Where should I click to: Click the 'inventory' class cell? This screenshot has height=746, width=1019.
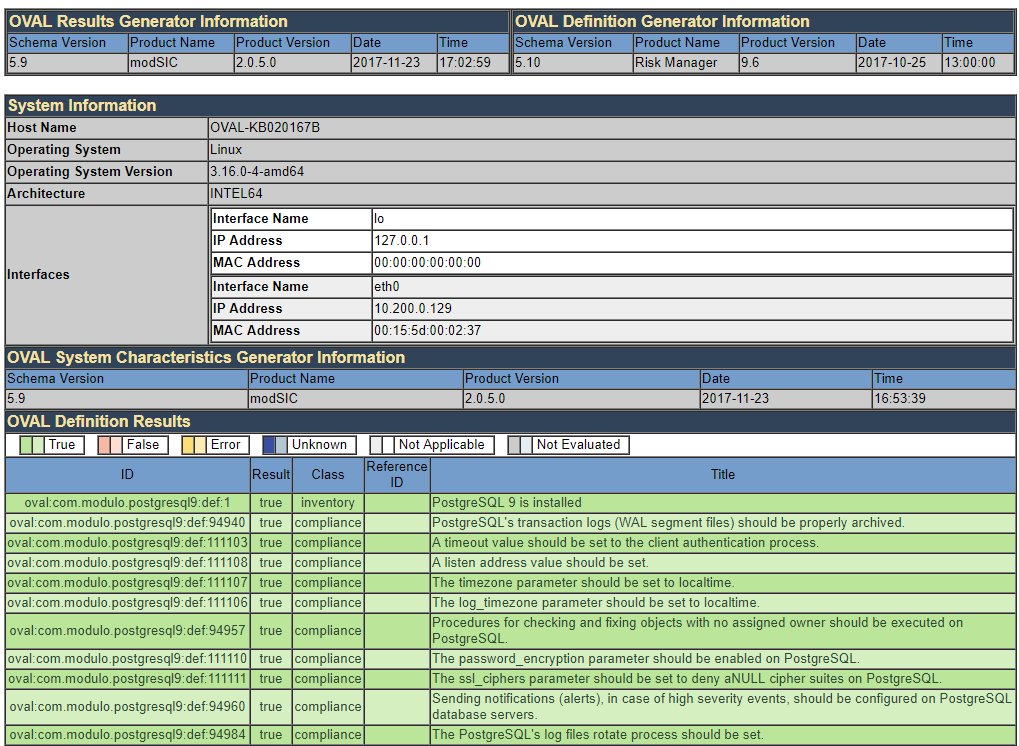click(328, 503)
